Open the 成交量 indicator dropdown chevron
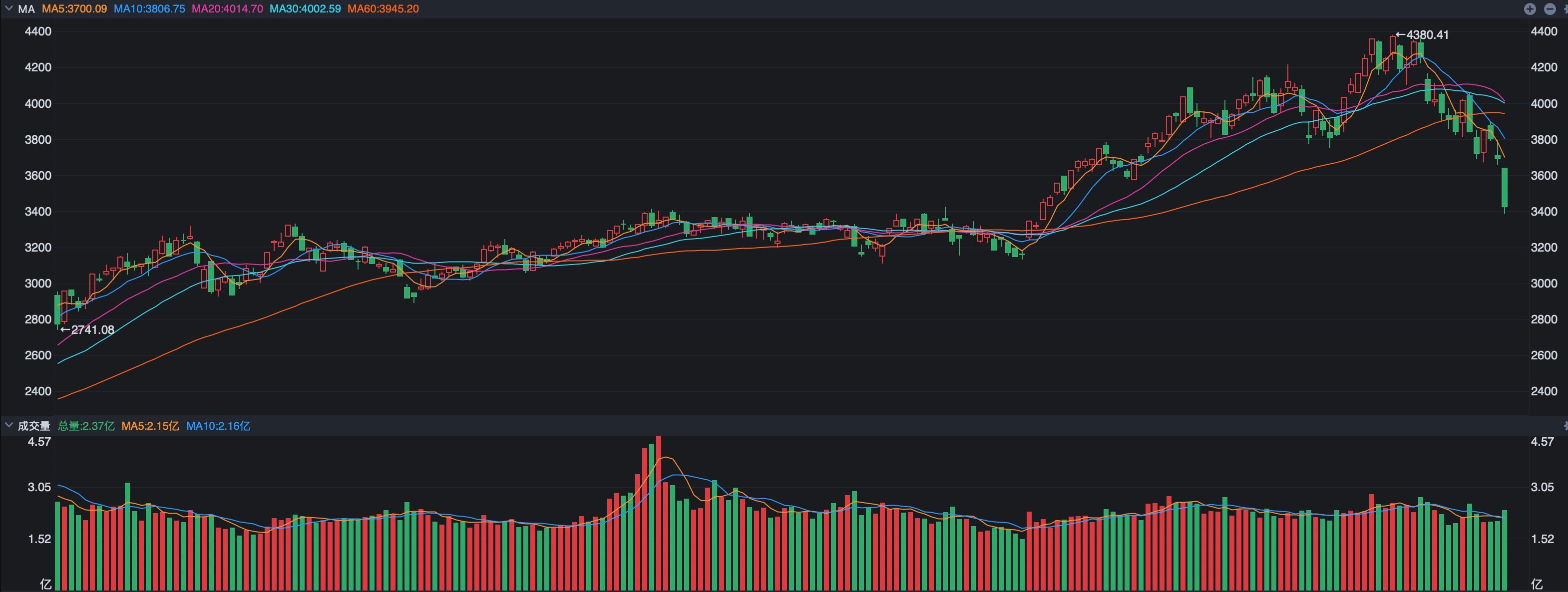1568x592 pixels. [8, 425]
